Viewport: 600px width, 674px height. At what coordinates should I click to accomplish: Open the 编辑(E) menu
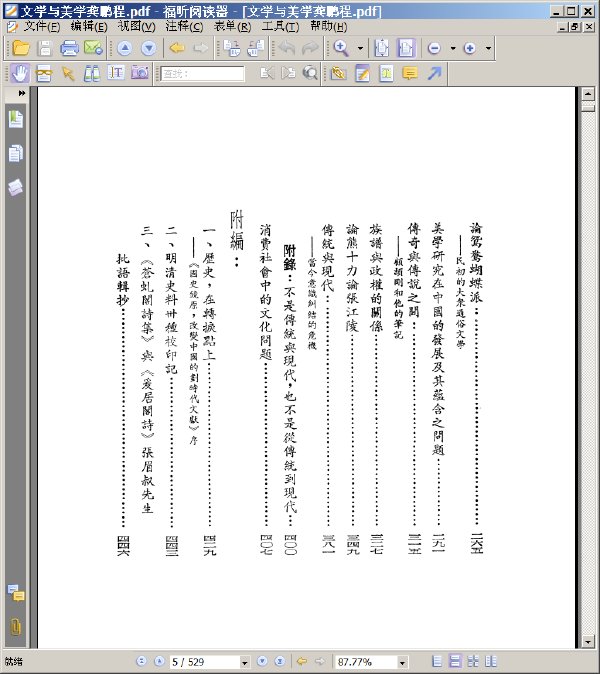pyautogui.click(x=89, y=27)
